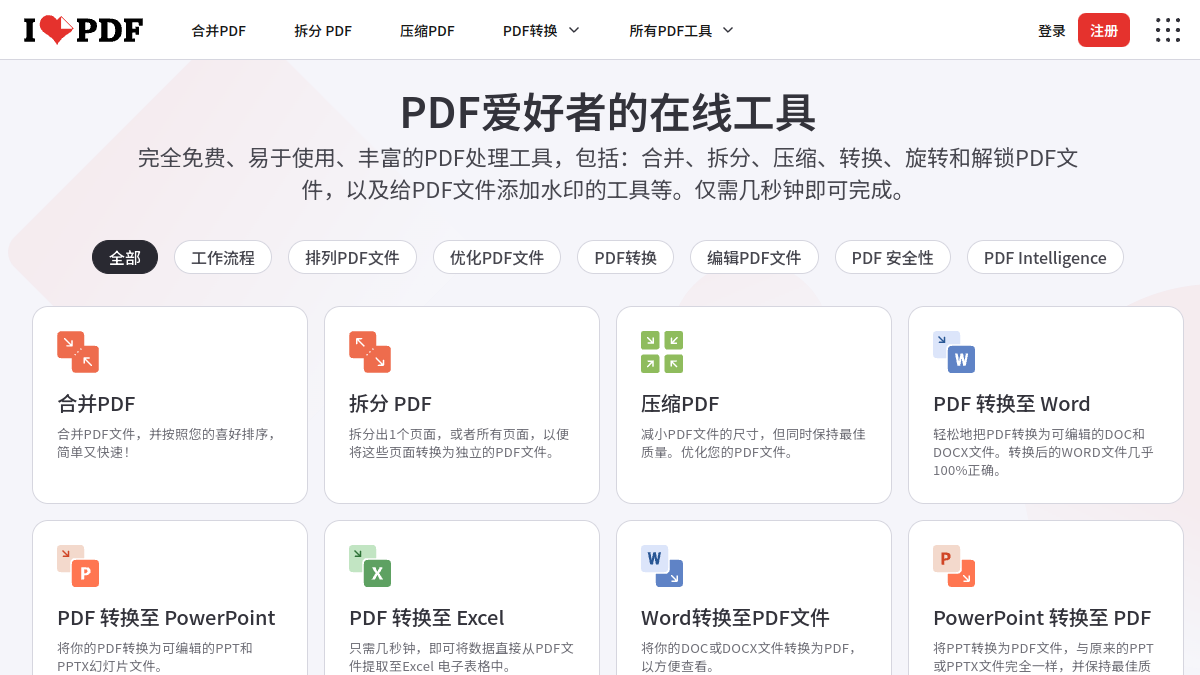1200x675 pixels.
Task: Open the Word转换至PDF文件 card title
Action: coord(735,618)
